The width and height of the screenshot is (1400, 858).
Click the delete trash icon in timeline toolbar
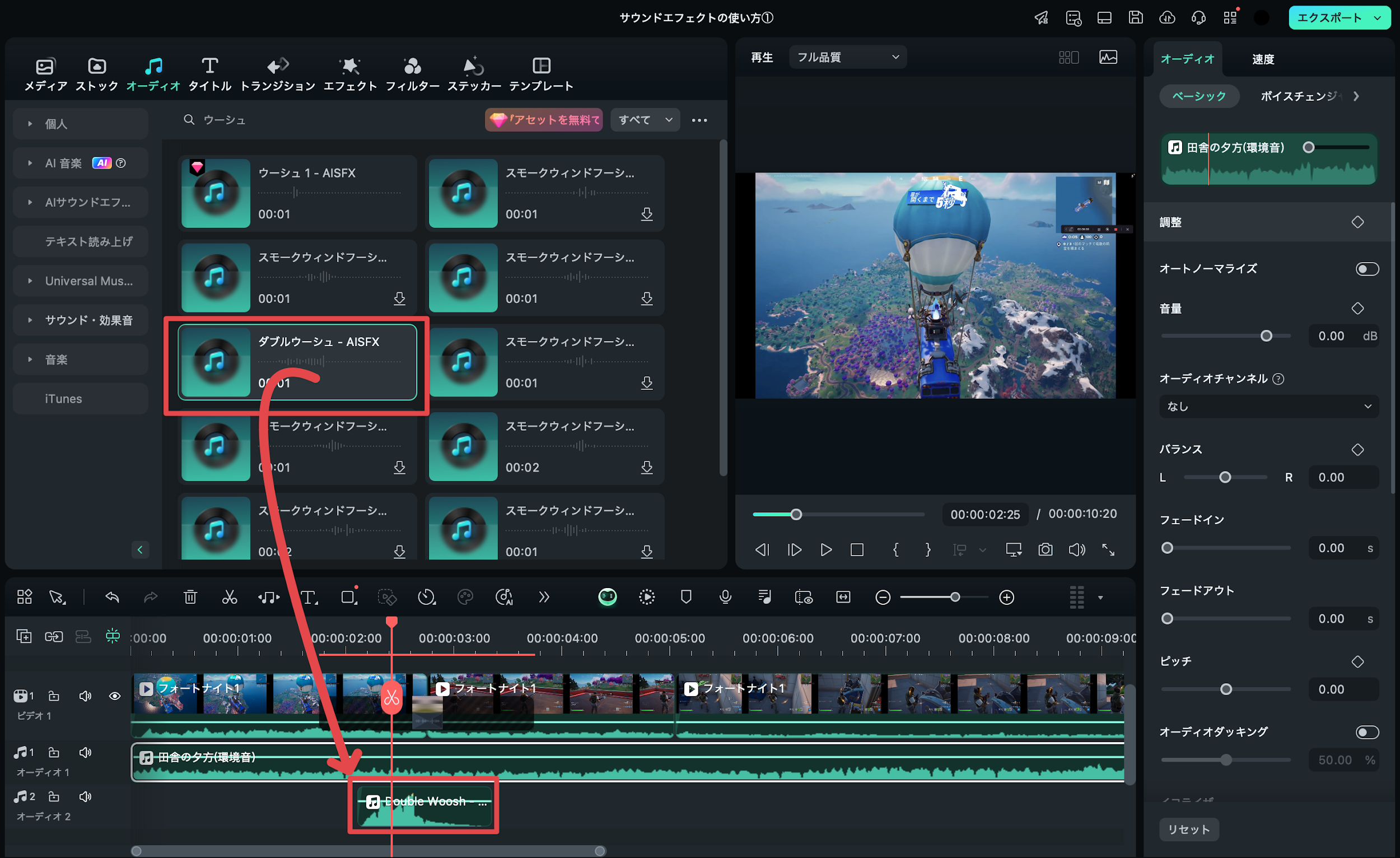pyautogui.click(x=190, y=596)
